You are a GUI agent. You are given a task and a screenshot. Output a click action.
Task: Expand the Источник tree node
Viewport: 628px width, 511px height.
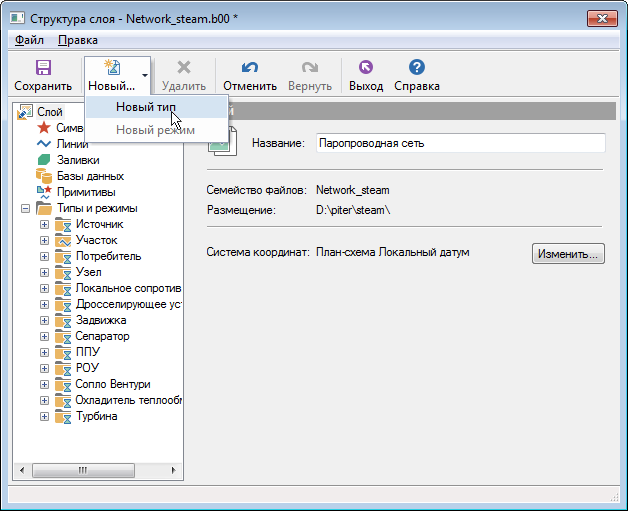tap(44, 225)
